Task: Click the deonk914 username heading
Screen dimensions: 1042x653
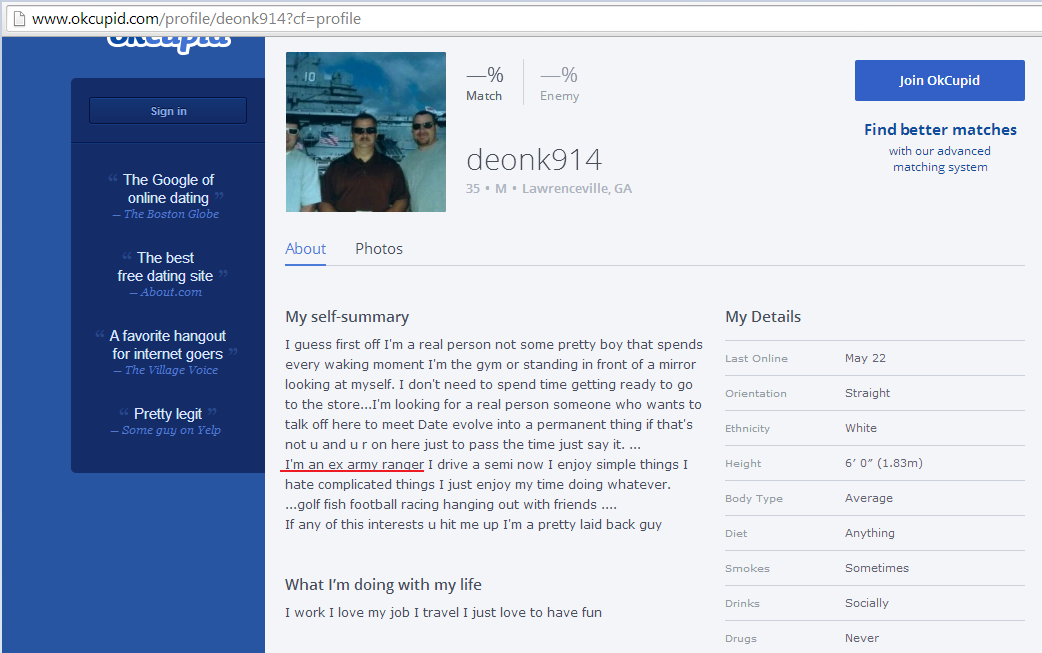Action: point(534,160)
